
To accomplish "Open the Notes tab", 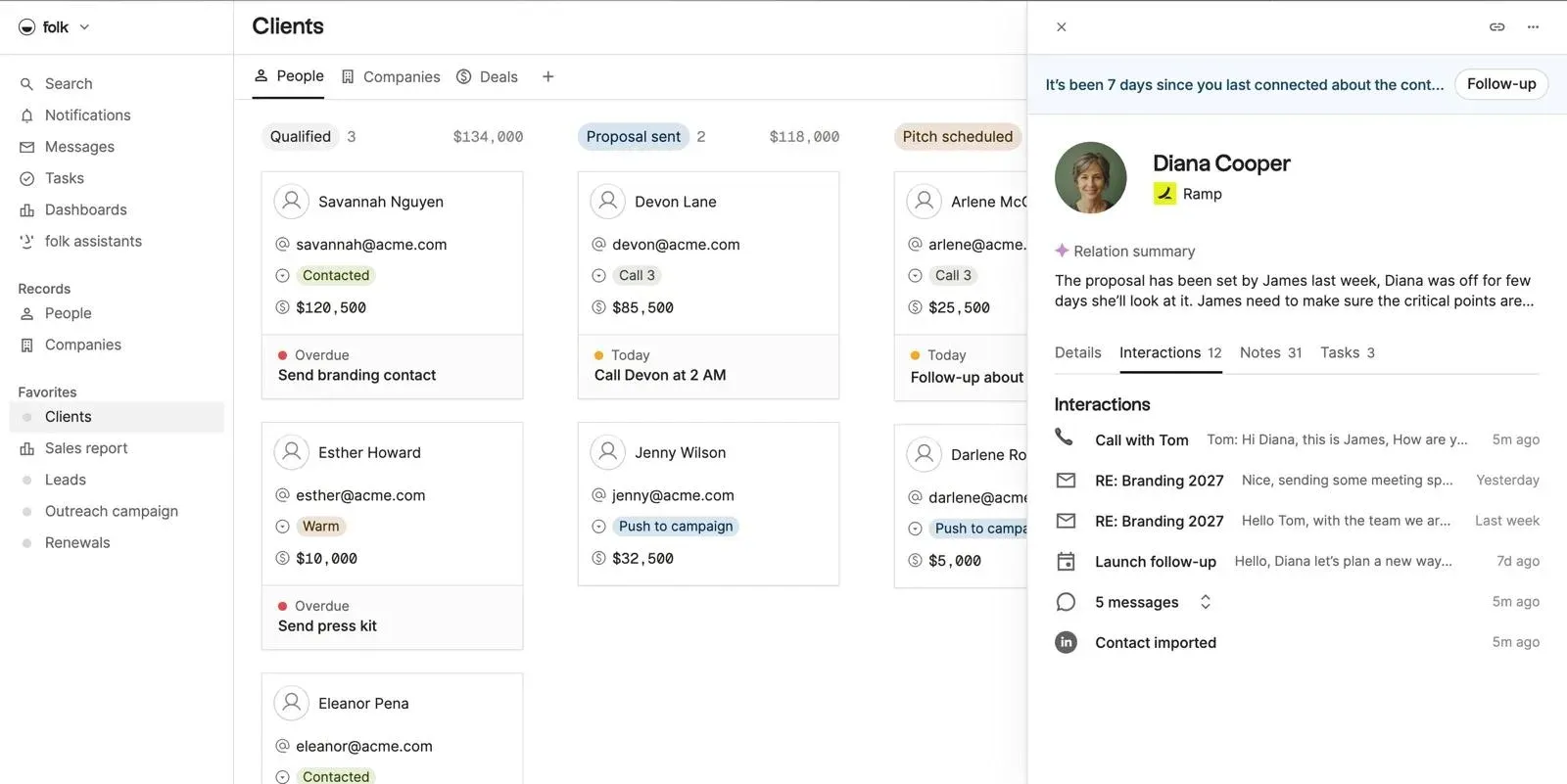I will click(x=1270, y=352).
